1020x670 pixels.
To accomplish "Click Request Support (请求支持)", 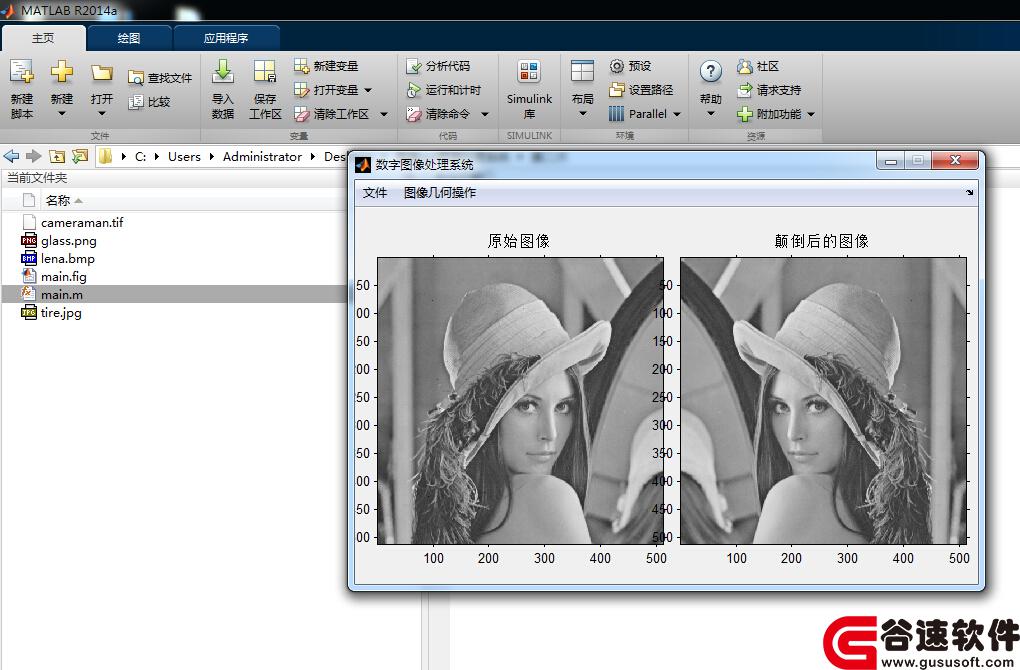I will 769,90.
